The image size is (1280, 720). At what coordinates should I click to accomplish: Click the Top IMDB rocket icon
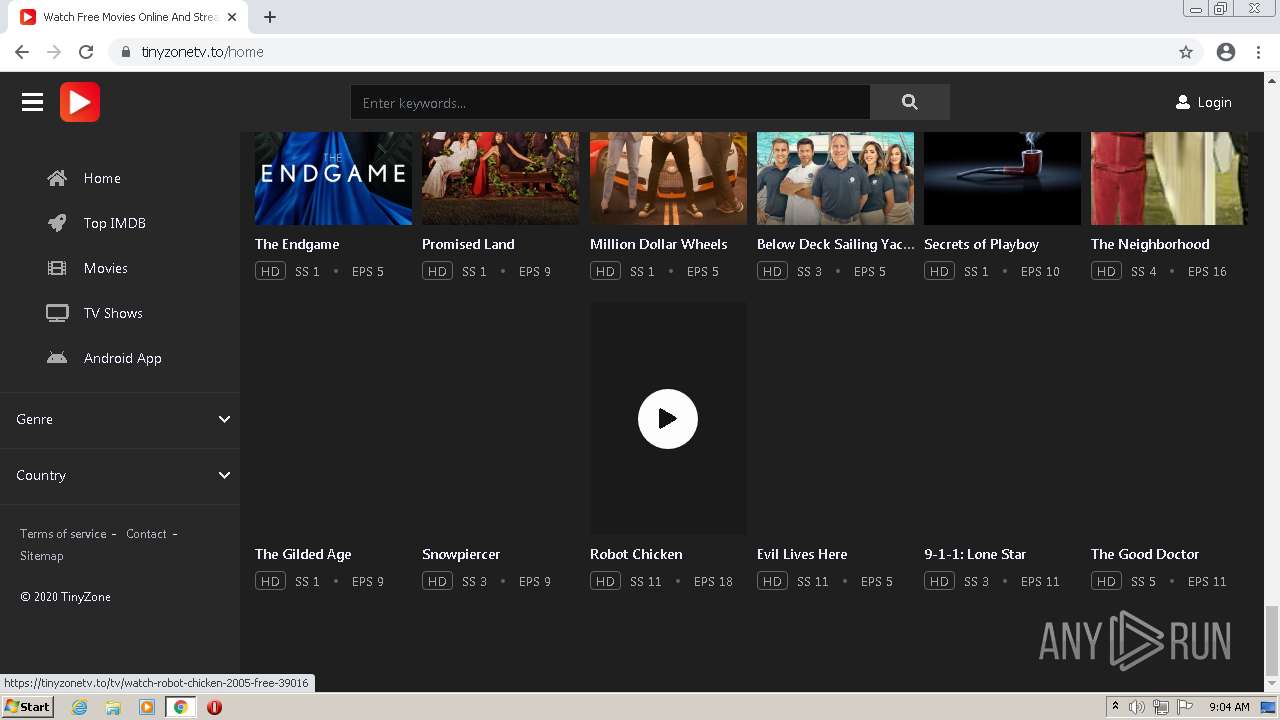pyautogui.click(x=57, y=223)
